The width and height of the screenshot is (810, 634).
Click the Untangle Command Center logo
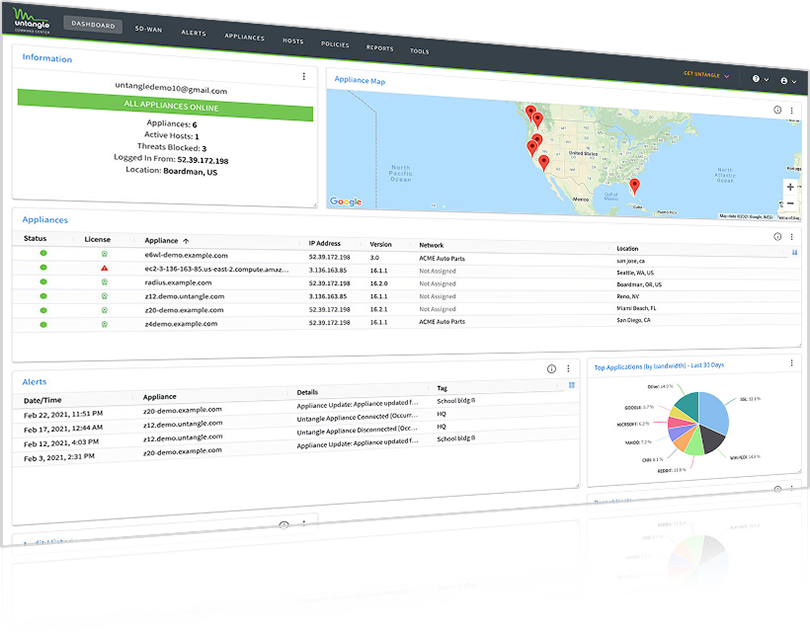(32, 21)
